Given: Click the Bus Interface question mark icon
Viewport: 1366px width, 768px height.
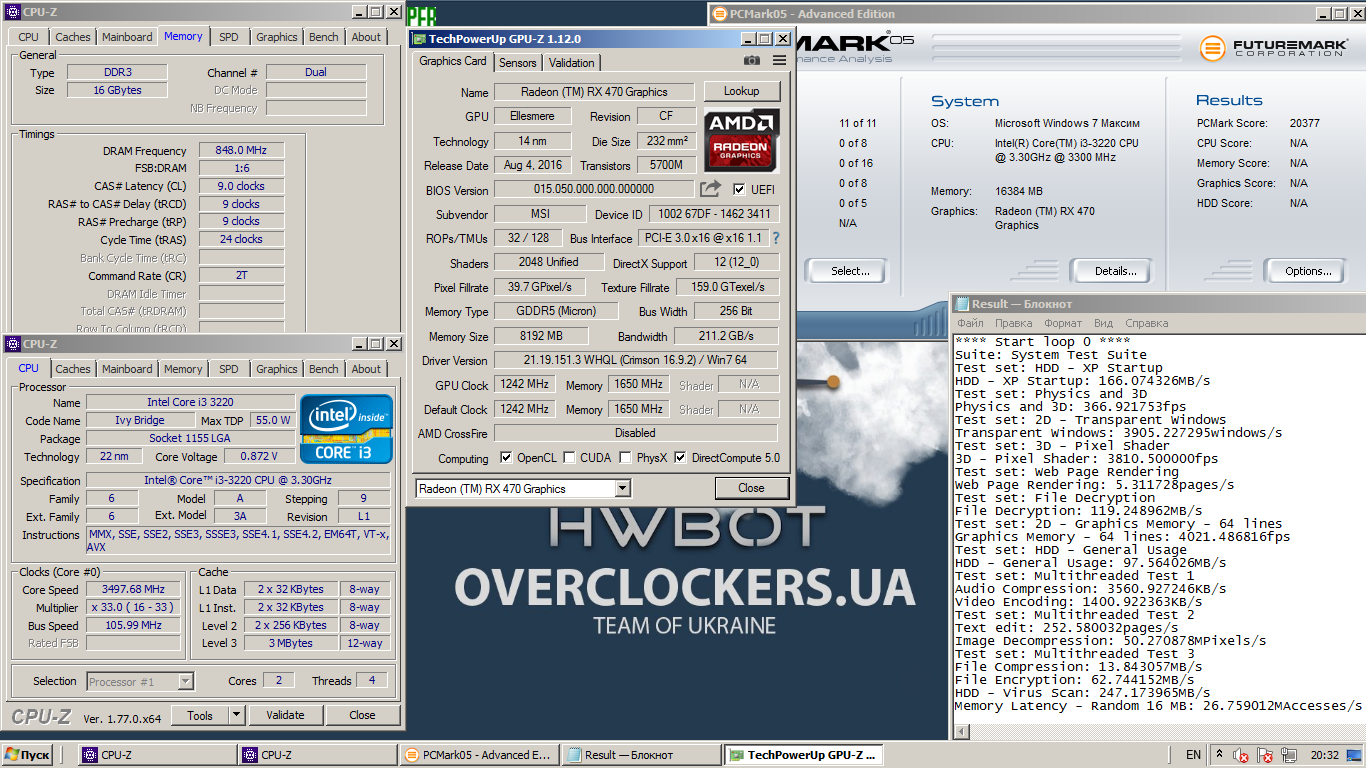Looking at the screenshot, I should (775, 238).
